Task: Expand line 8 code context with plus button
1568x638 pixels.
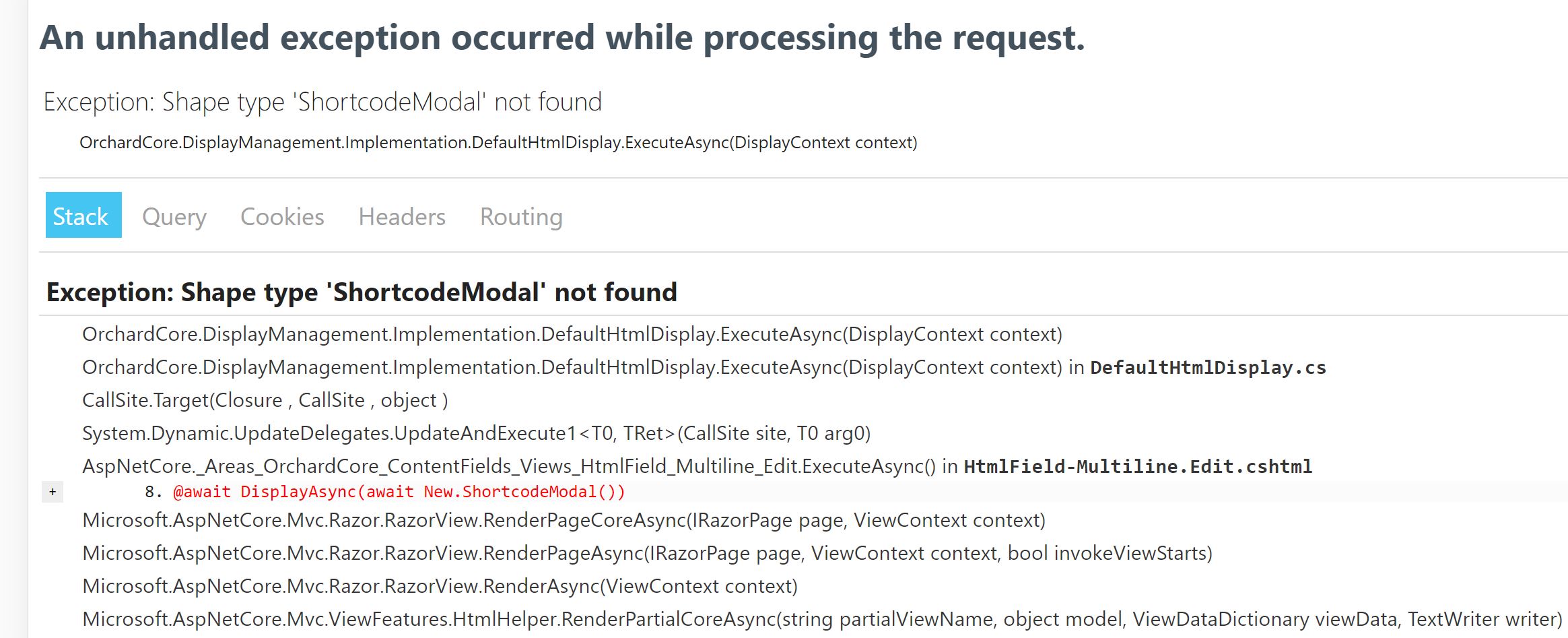Action: point(53,492)
